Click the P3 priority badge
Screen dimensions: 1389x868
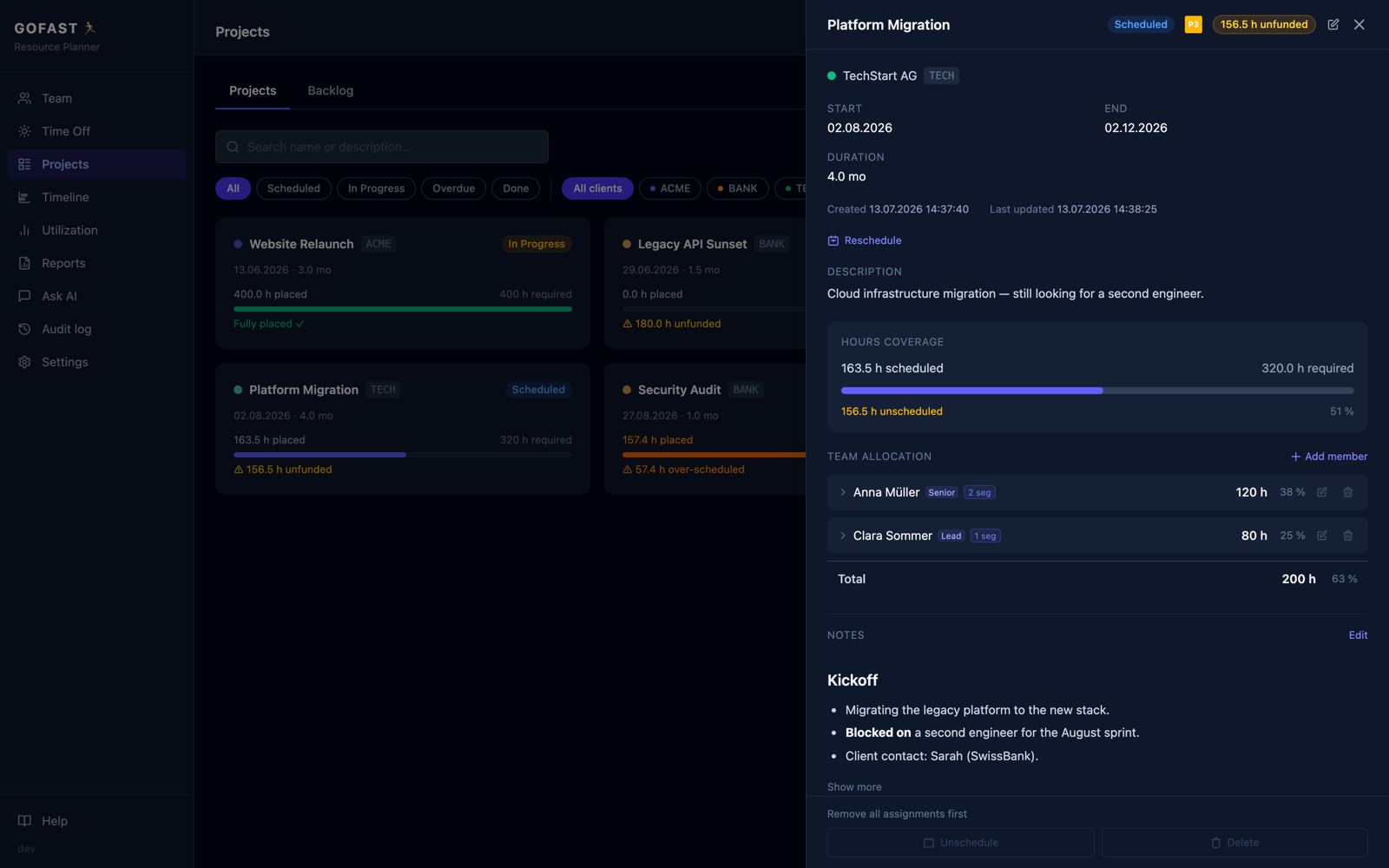click(1194, 24)
